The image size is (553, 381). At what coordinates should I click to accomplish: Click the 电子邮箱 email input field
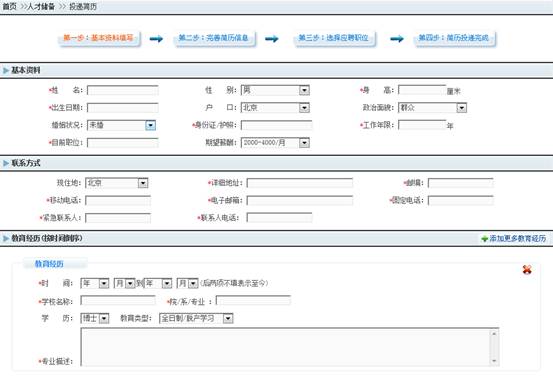300,200
